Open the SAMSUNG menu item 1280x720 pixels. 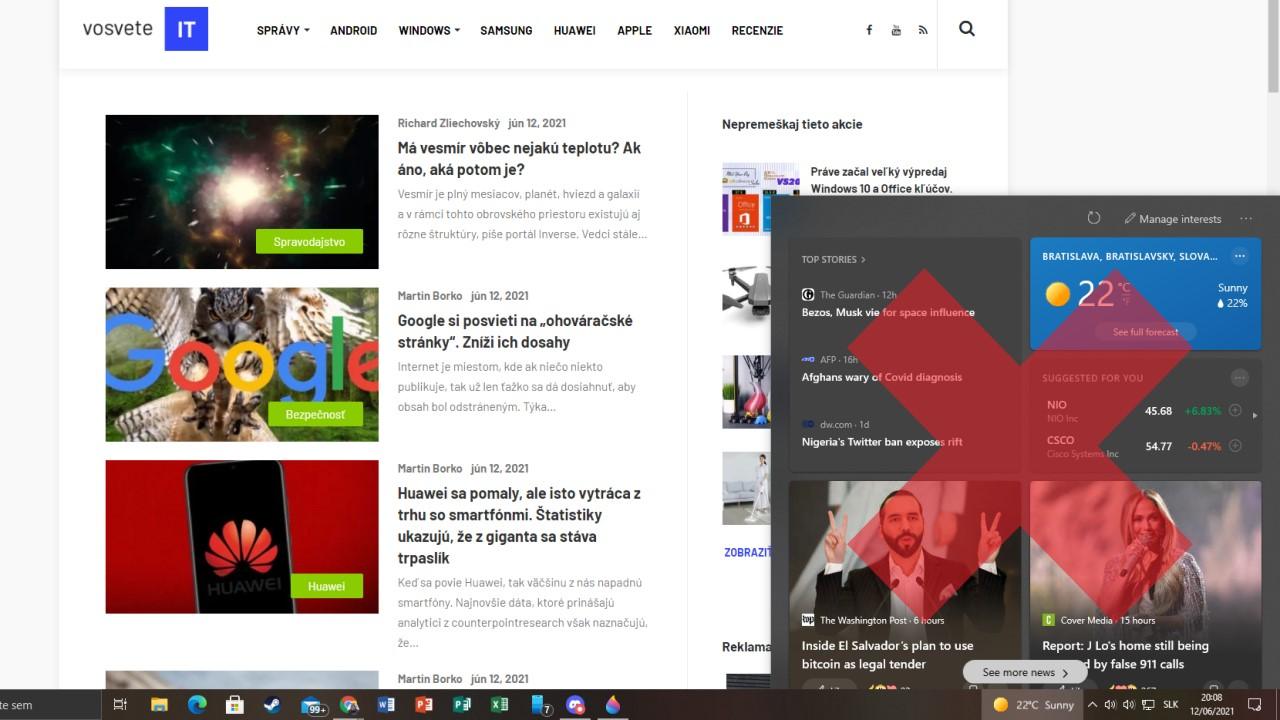(x=506, y=30)
